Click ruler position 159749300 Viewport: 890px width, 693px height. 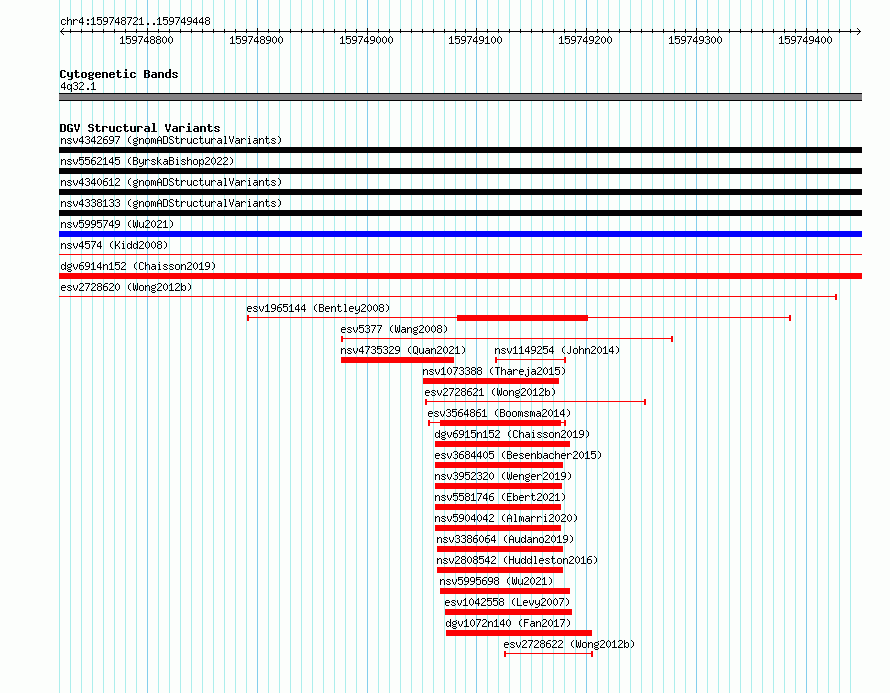pyautogui.click(x=695, y=40)
